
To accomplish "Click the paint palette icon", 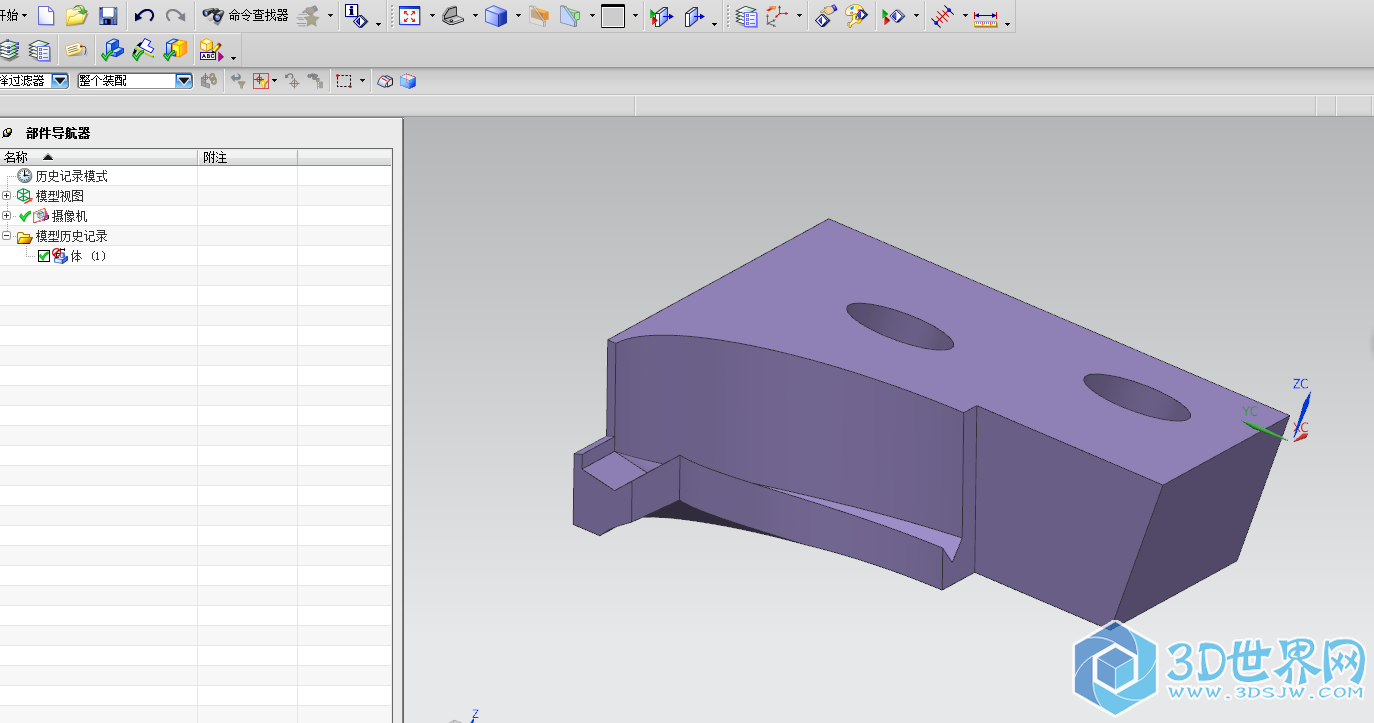I will [x=856, y=16].
